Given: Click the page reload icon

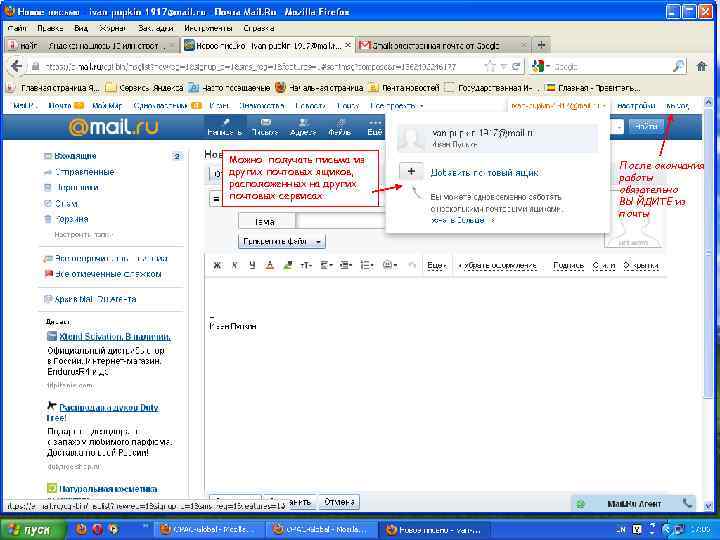Looking at the screenshot, I should click(x=516, y=67).
